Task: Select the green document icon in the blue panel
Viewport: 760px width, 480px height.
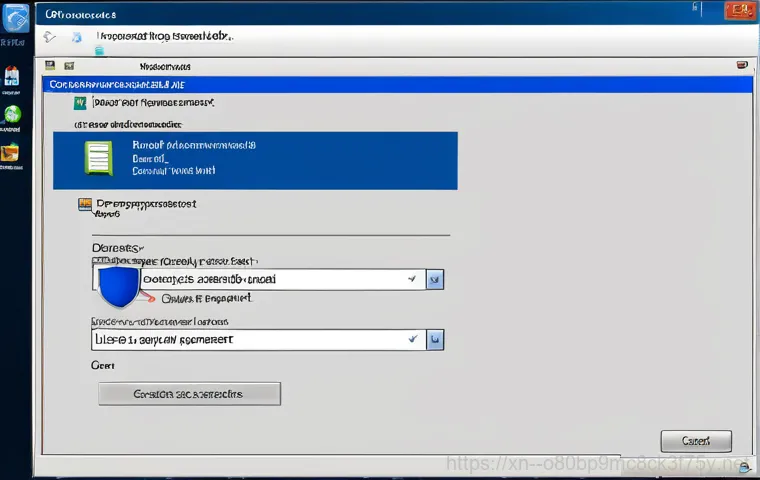Action: click(x=99, y=158)
